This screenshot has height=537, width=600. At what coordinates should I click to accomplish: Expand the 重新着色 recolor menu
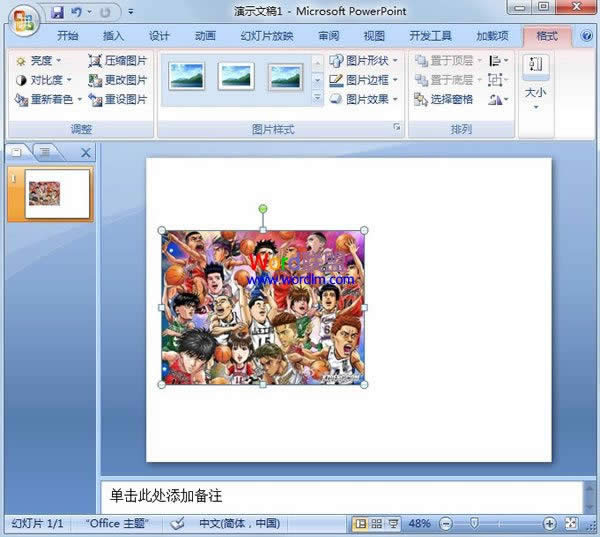pos(48,100)
